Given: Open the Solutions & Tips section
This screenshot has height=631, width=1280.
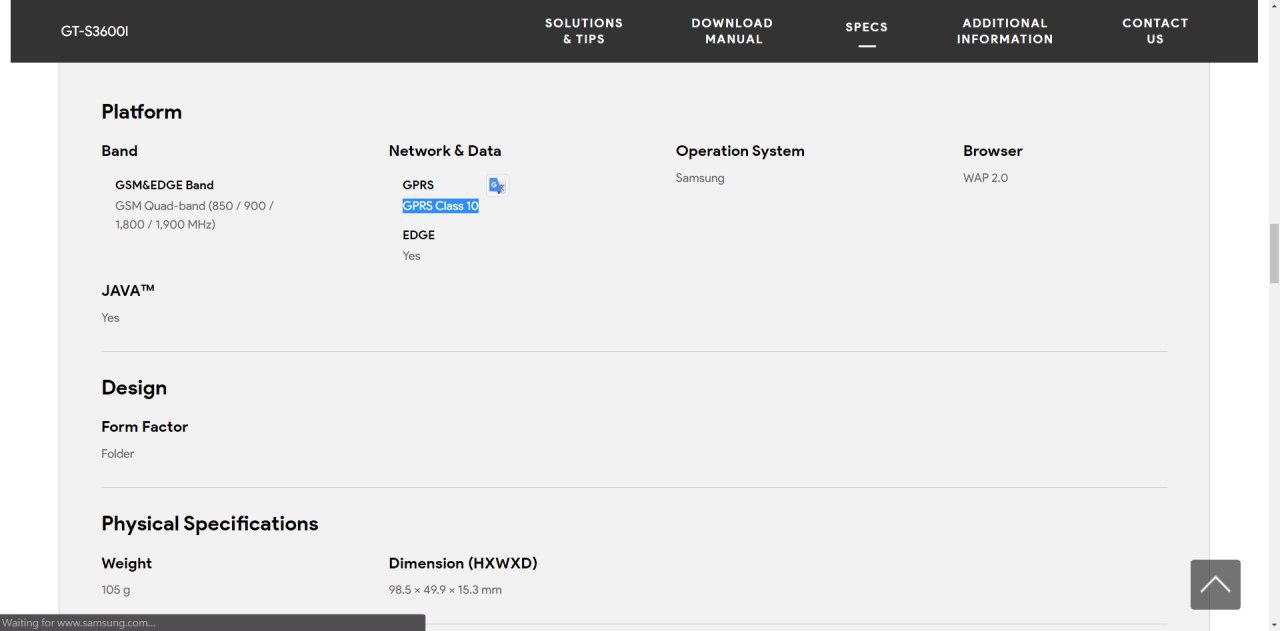Looking at the screenshot, I should (x=583, y=31).
